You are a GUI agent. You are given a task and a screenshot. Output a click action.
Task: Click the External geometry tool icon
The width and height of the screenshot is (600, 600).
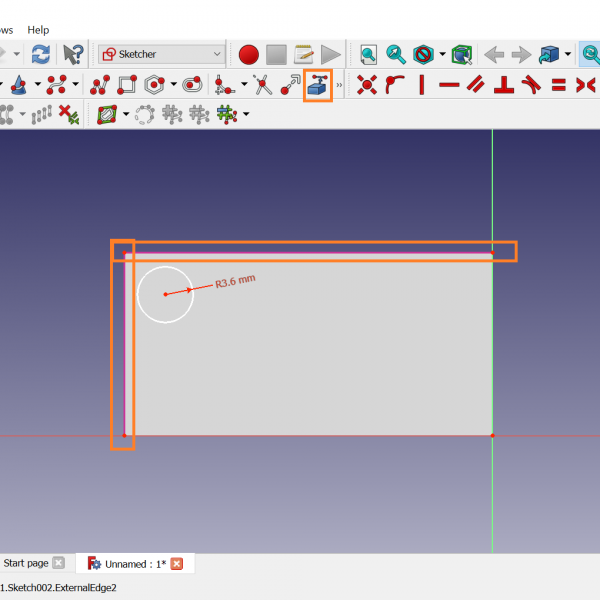(x=318, y=85)
